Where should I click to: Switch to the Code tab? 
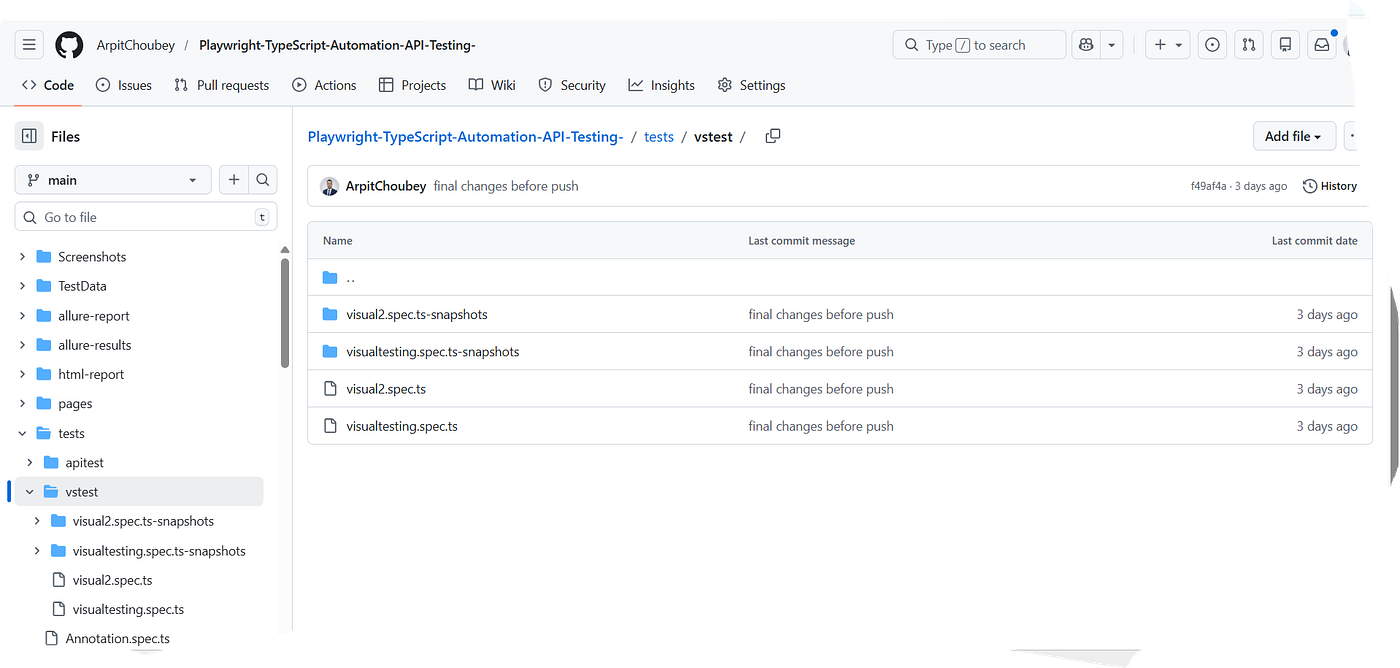[x=48, y=85]
